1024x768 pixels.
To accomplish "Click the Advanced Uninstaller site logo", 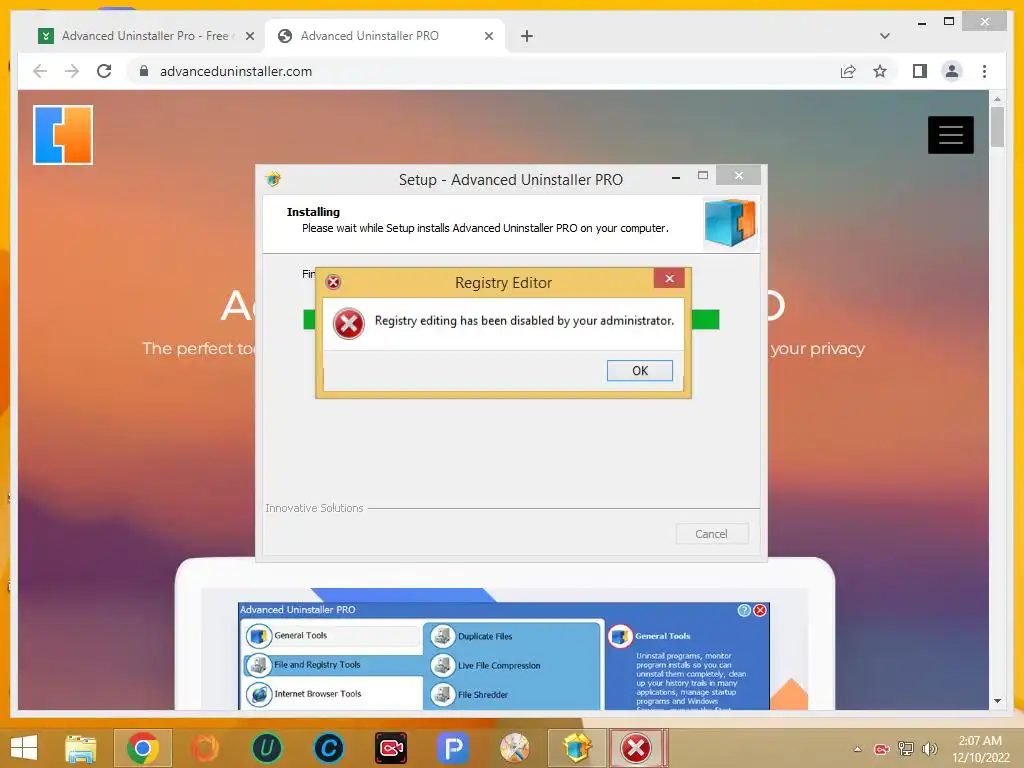I will pyautogui.click(x=63, y=135).
